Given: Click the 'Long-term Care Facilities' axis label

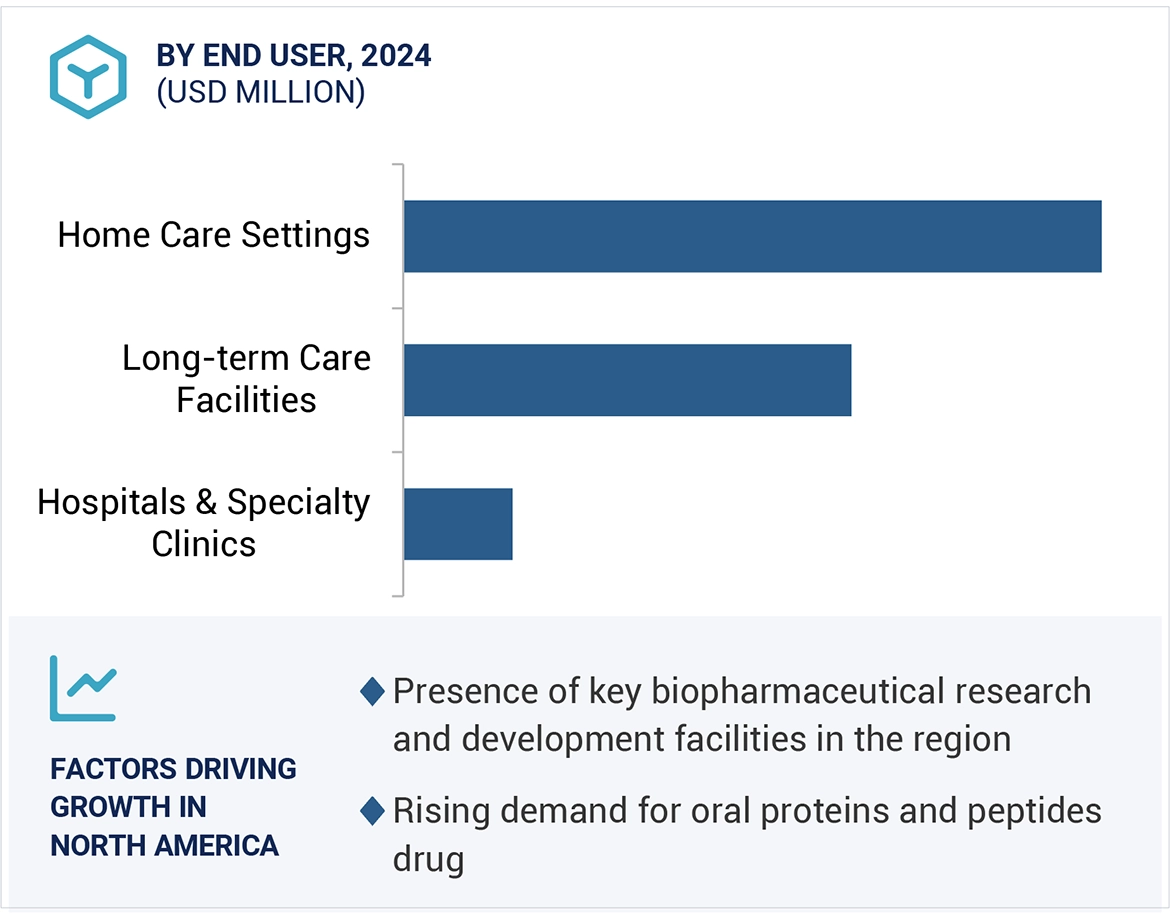Looking at the screenshot, I should pos(246,379).
